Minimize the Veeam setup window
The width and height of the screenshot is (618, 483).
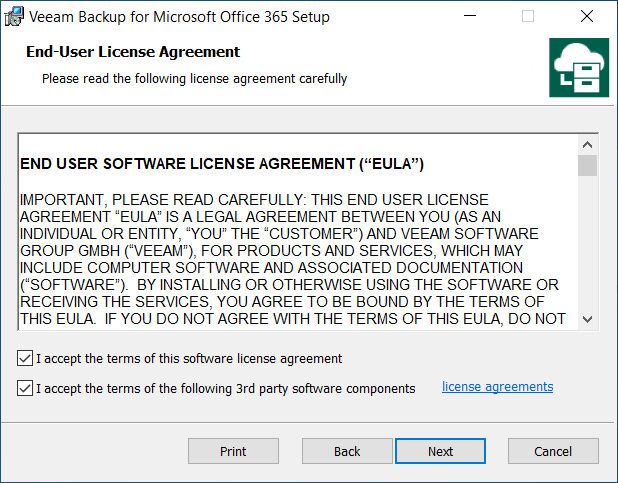470,17
